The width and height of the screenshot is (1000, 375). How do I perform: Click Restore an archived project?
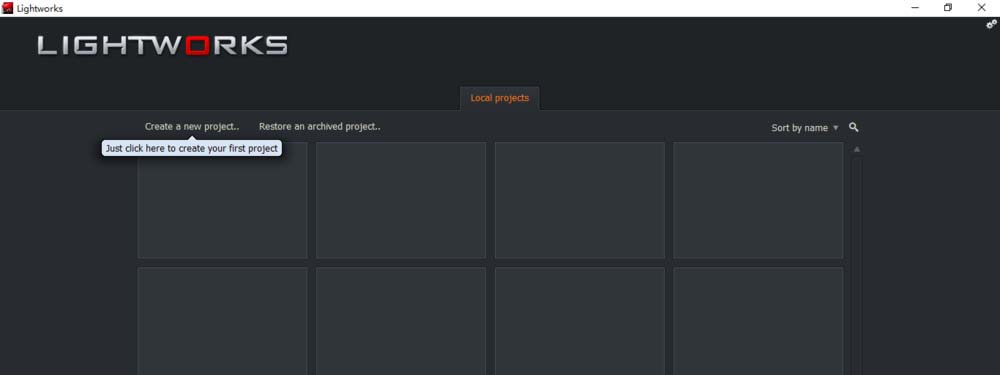(320, 126)
